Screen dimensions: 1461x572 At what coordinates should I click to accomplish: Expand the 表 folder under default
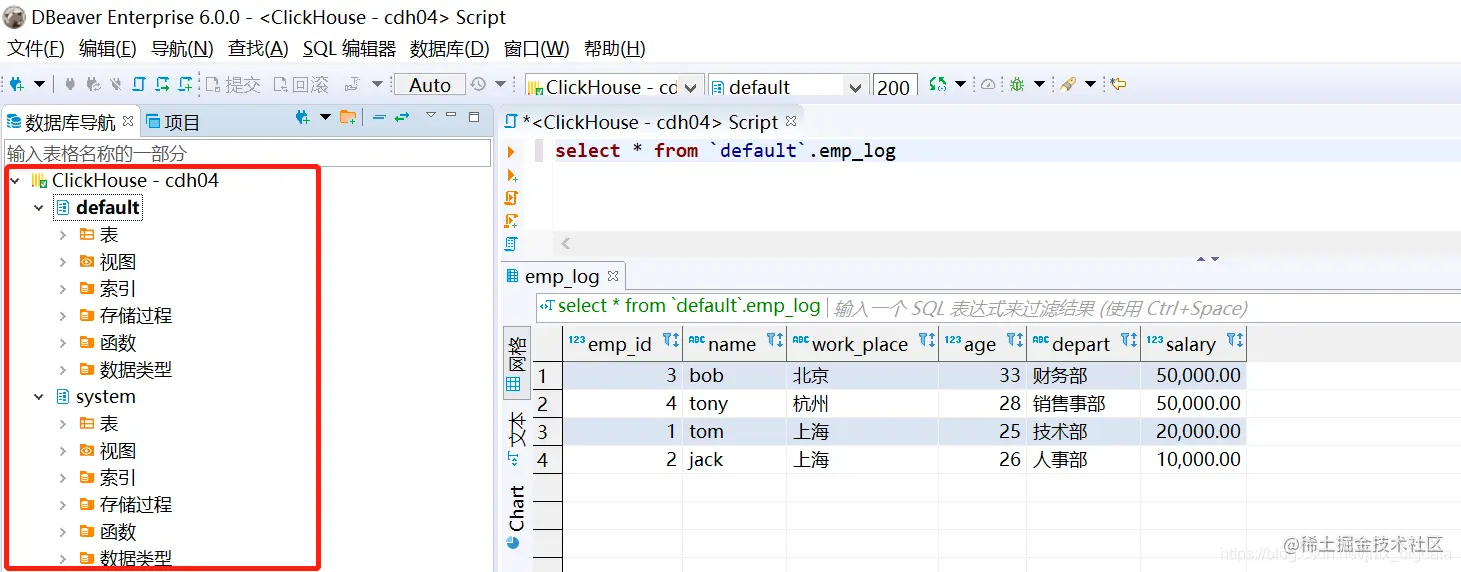click(x=63, y=235)
